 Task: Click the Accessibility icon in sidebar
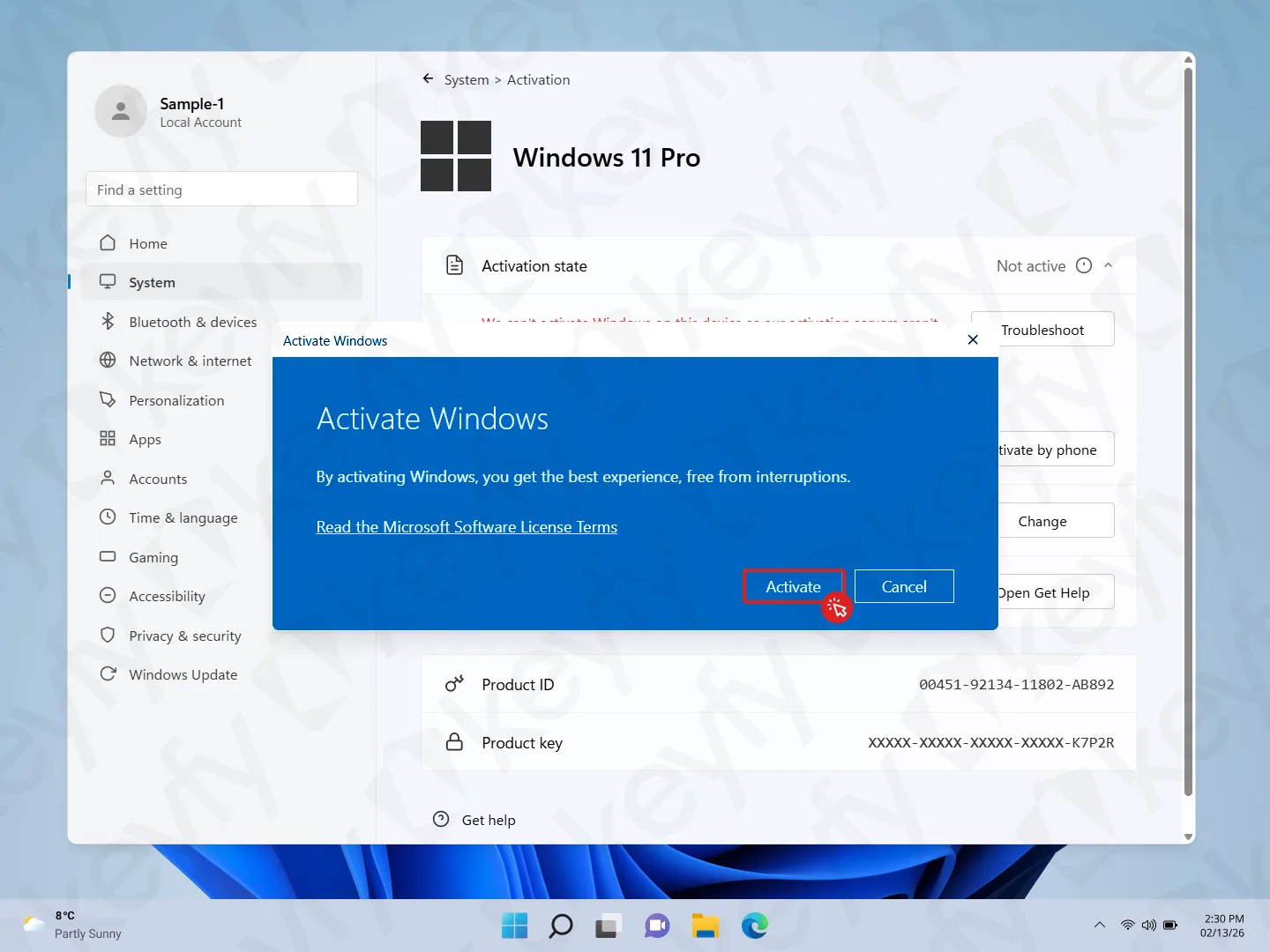coord(108,595)
